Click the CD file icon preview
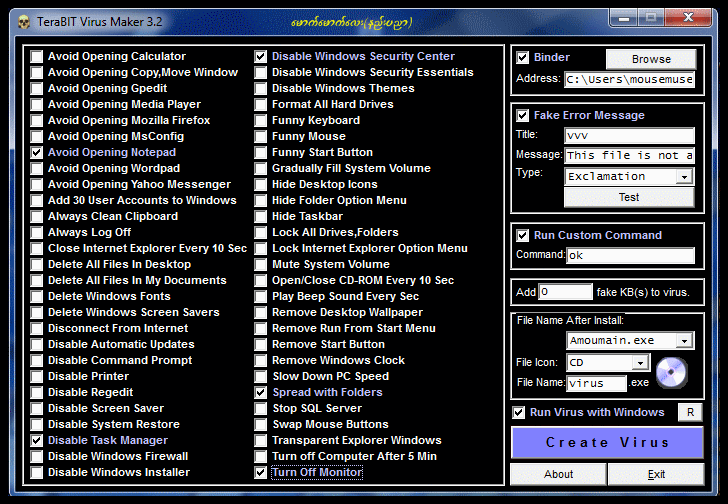Screen dimensions: 728x504 pyautogui.click(x=671, y=373)
